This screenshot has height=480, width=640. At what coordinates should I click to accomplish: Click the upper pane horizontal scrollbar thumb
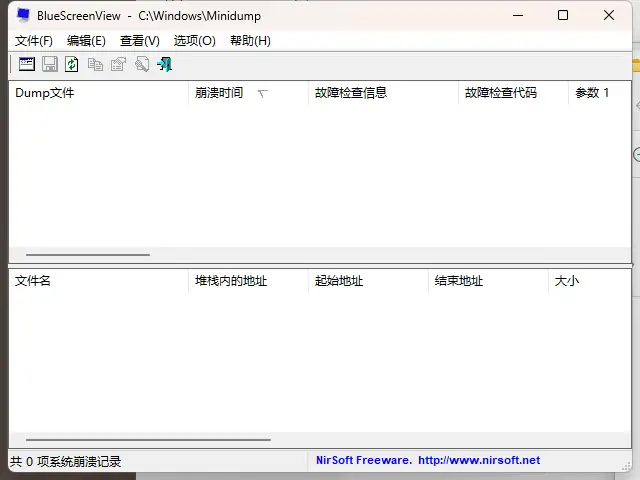click(x=88, y=255)
